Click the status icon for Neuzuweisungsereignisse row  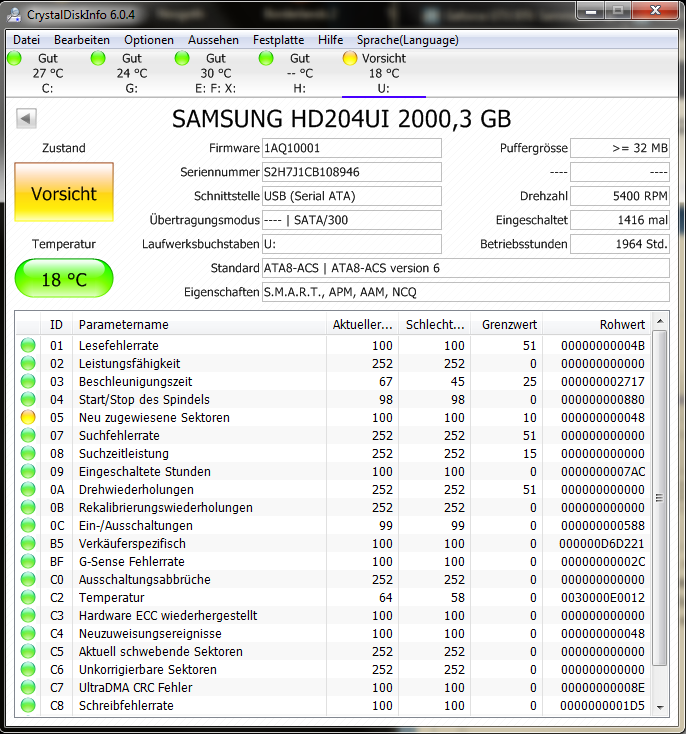tap(28, 633)
